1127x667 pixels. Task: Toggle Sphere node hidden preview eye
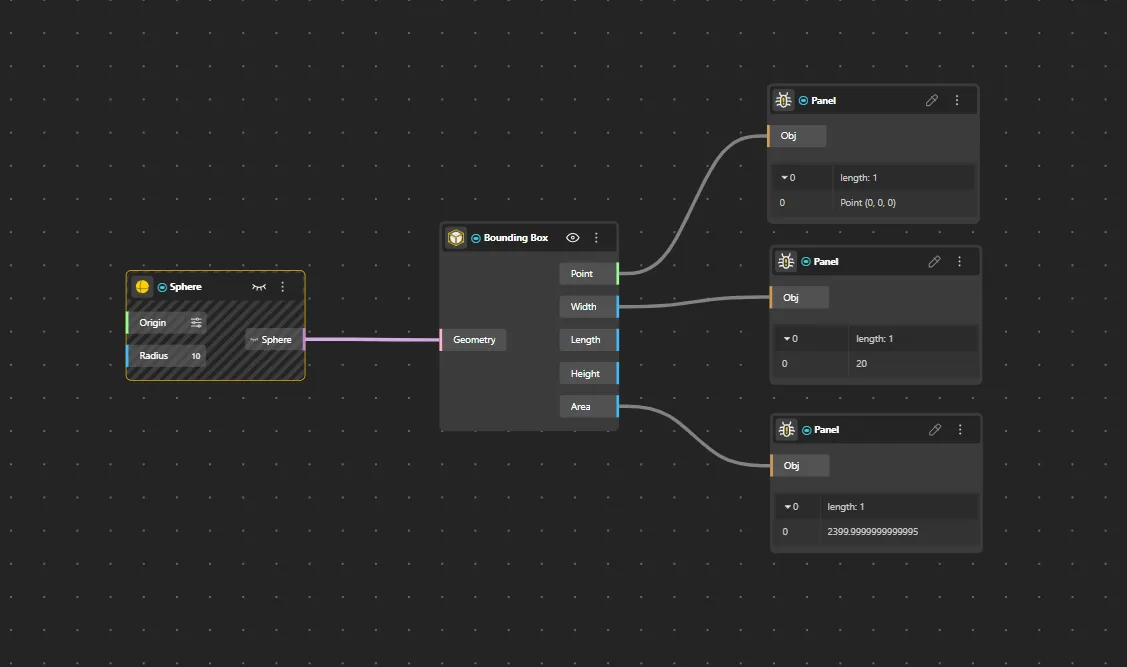(259, 287)
